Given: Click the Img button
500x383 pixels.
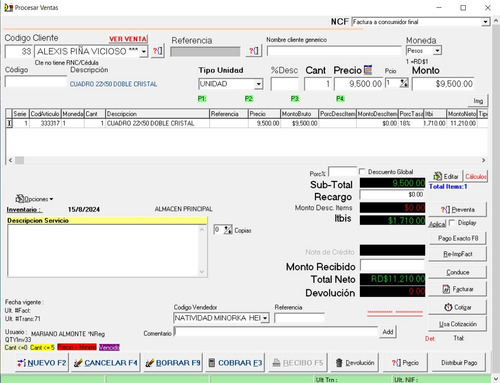Looking at the screenshot, I should [478, 101].
